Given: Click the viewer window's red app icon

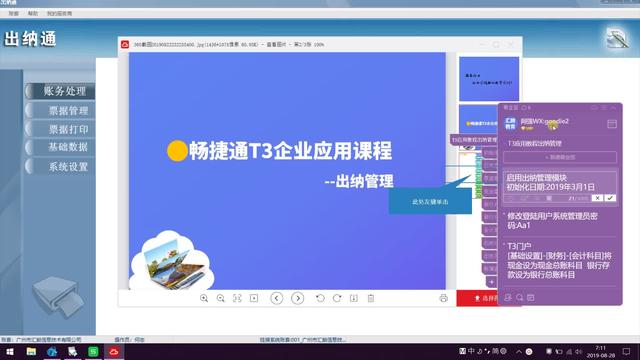Looking at the screenshot, I should pos(125,44).
